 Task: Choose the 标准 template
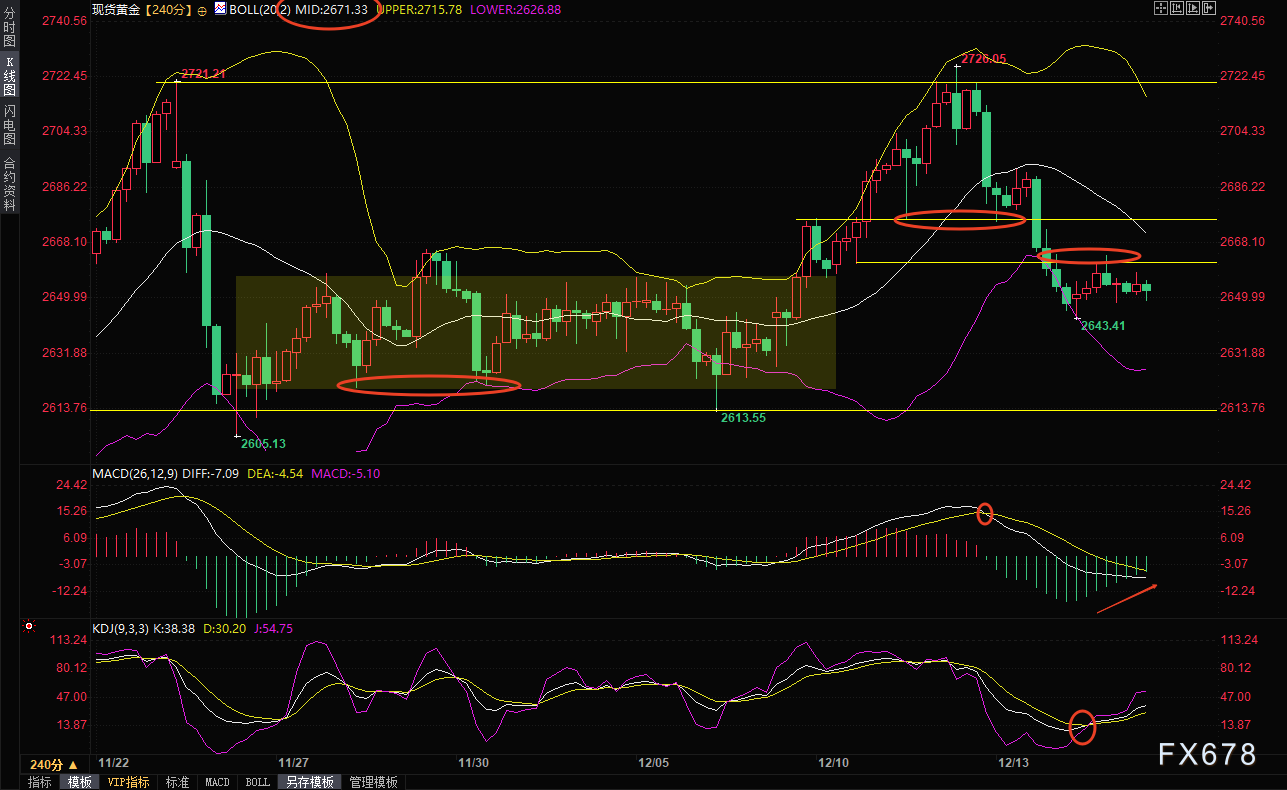177,782
